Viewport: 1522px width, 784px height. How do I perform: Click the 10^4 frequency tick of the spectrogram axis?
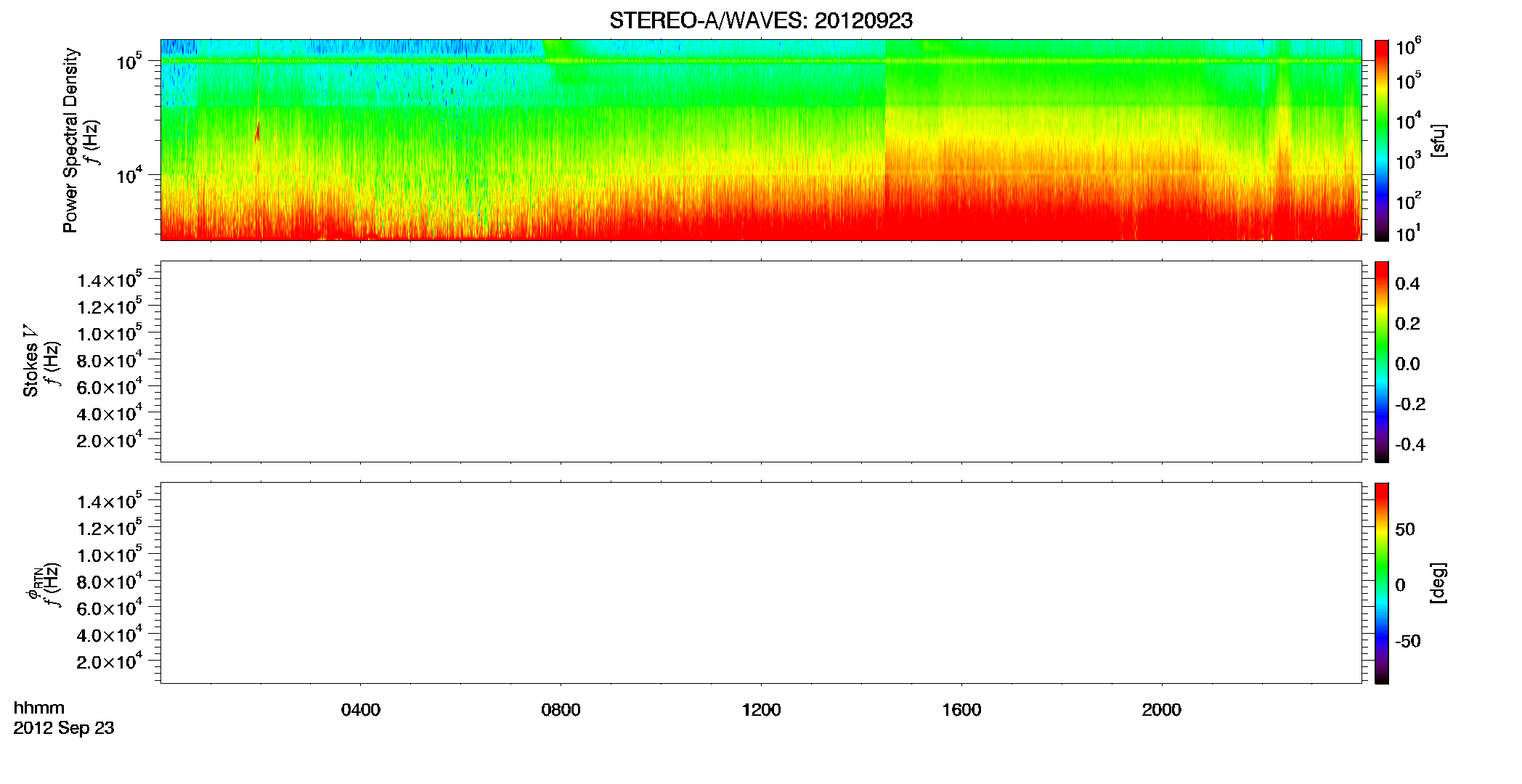click(129, 176)
